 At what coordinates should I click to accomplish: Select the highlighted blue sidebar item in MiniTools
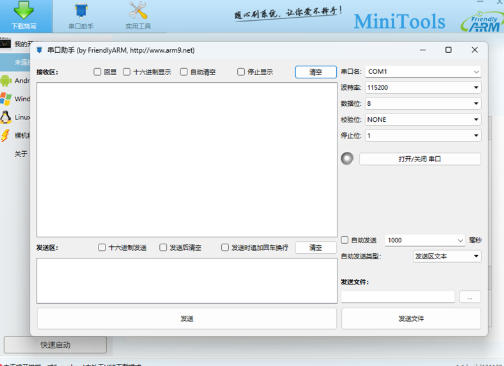tap(15, 62)
